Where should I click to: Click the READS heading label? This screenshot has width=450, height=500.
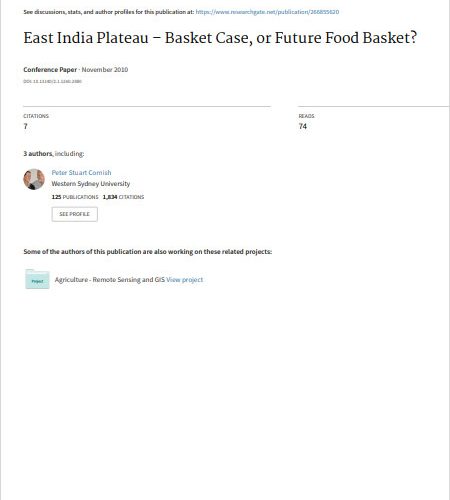click(x=306, y=116)
